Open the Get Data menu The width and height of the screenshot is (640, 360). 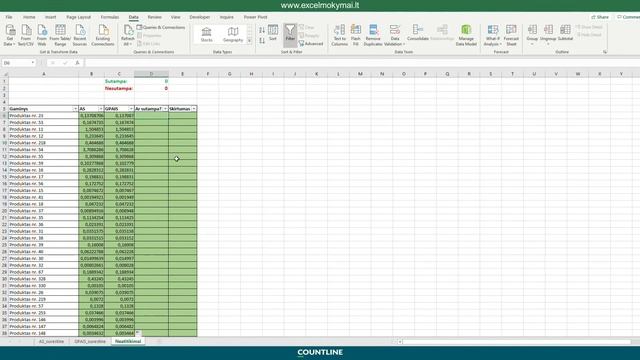(x=10, y=35)
